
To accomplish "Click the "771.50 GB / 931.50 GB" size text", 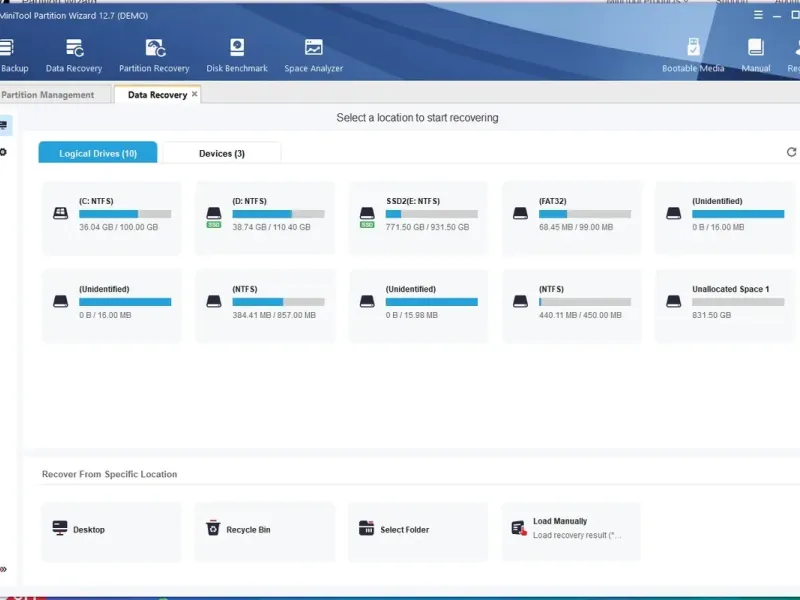I will (x=428, y=227).
